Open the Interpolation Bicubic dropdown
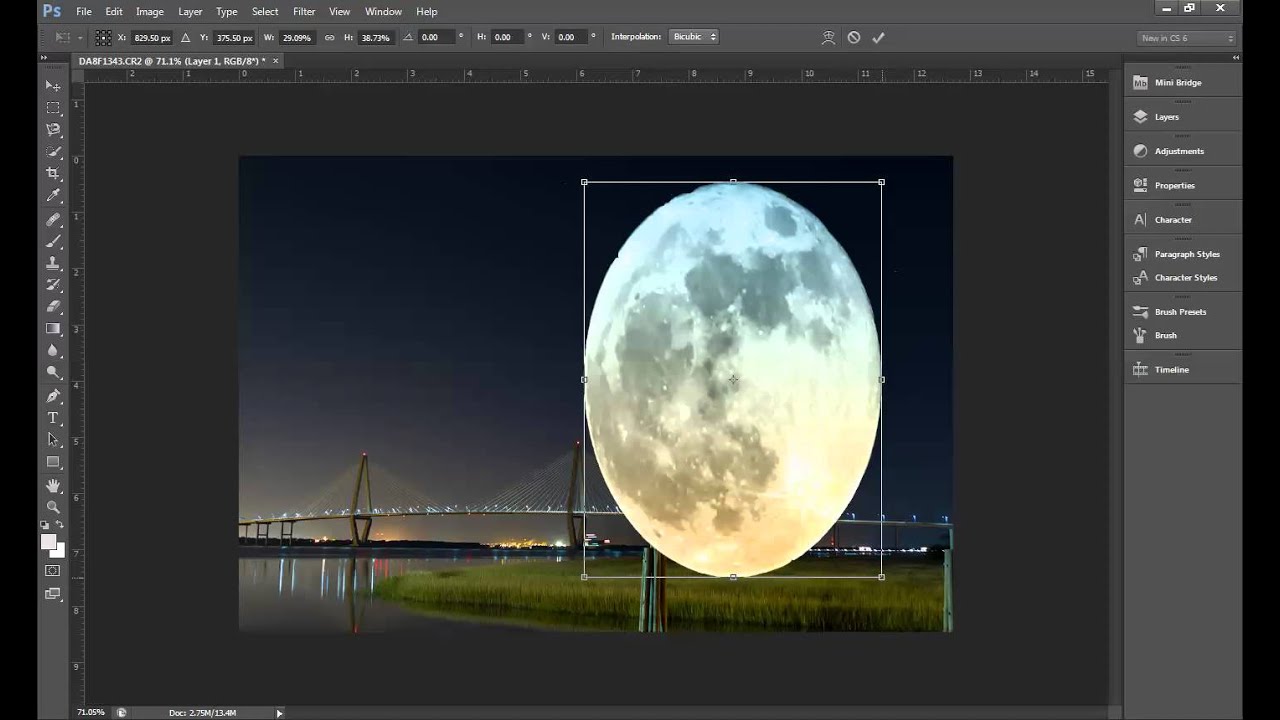This screenshot has height=720, width=1280. click(694, 37)
